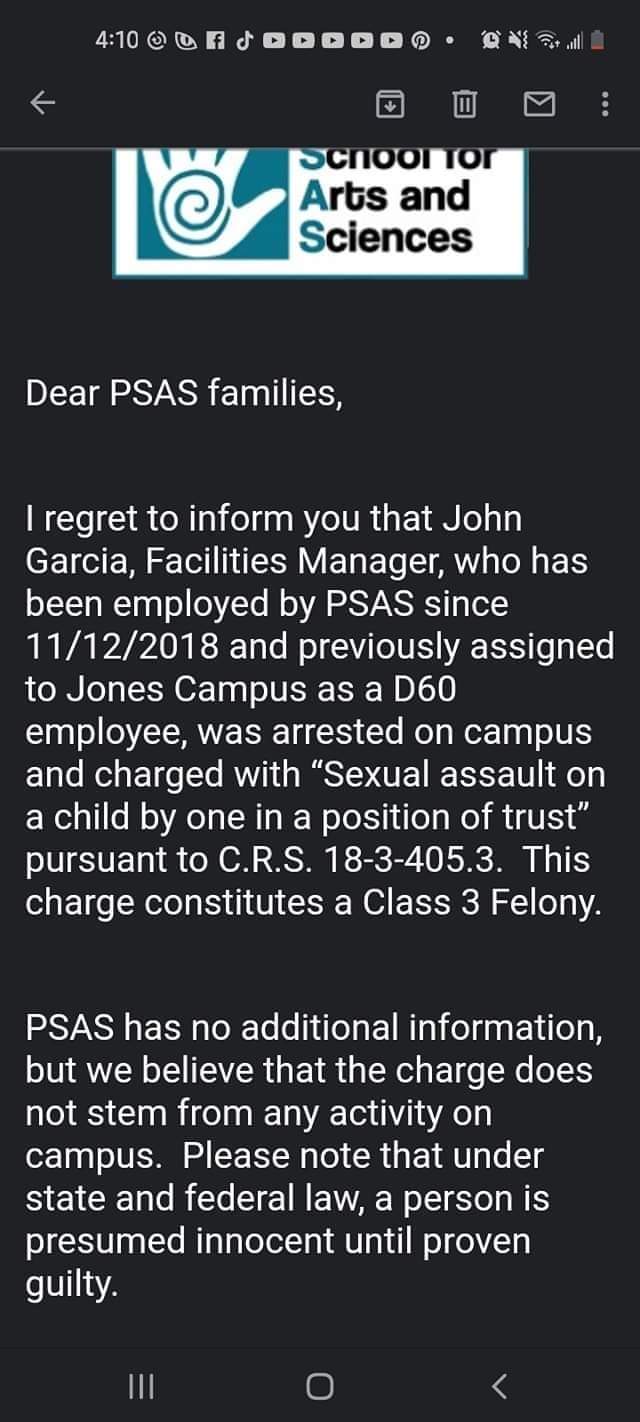The width and height of the screenshot is (640, 1422).
Task: Go back using the arrow icon
Action: pos(42,103)
